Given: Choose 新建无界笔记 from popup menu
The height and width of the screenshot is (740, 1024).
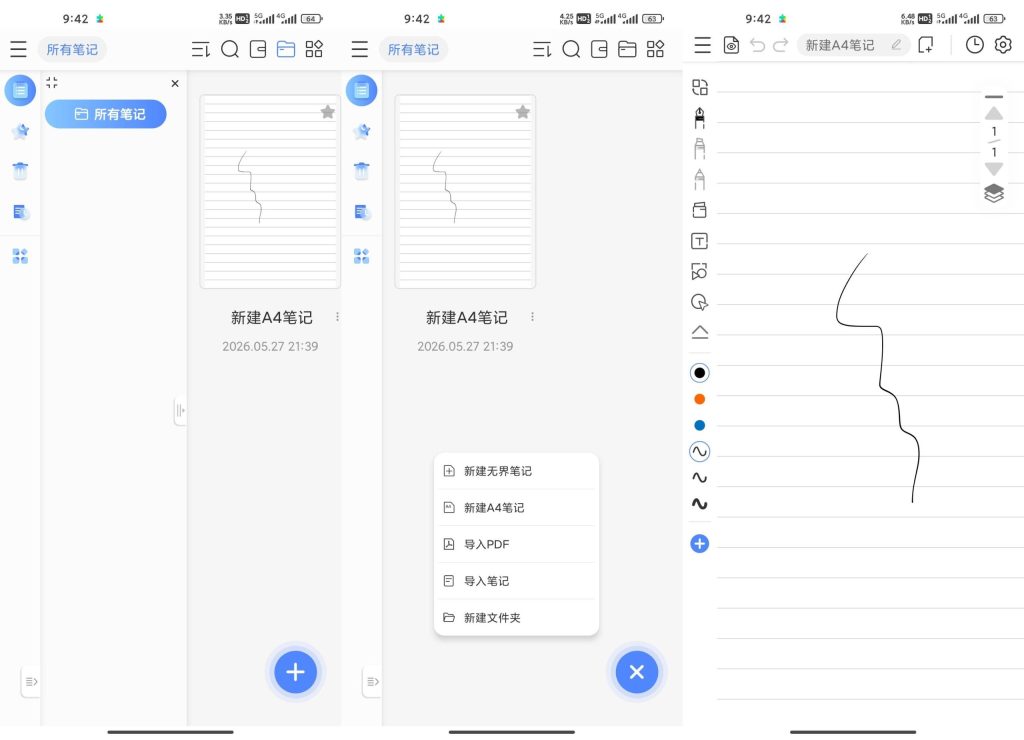Looking at the screenshot, I should [x=516, y=471].
